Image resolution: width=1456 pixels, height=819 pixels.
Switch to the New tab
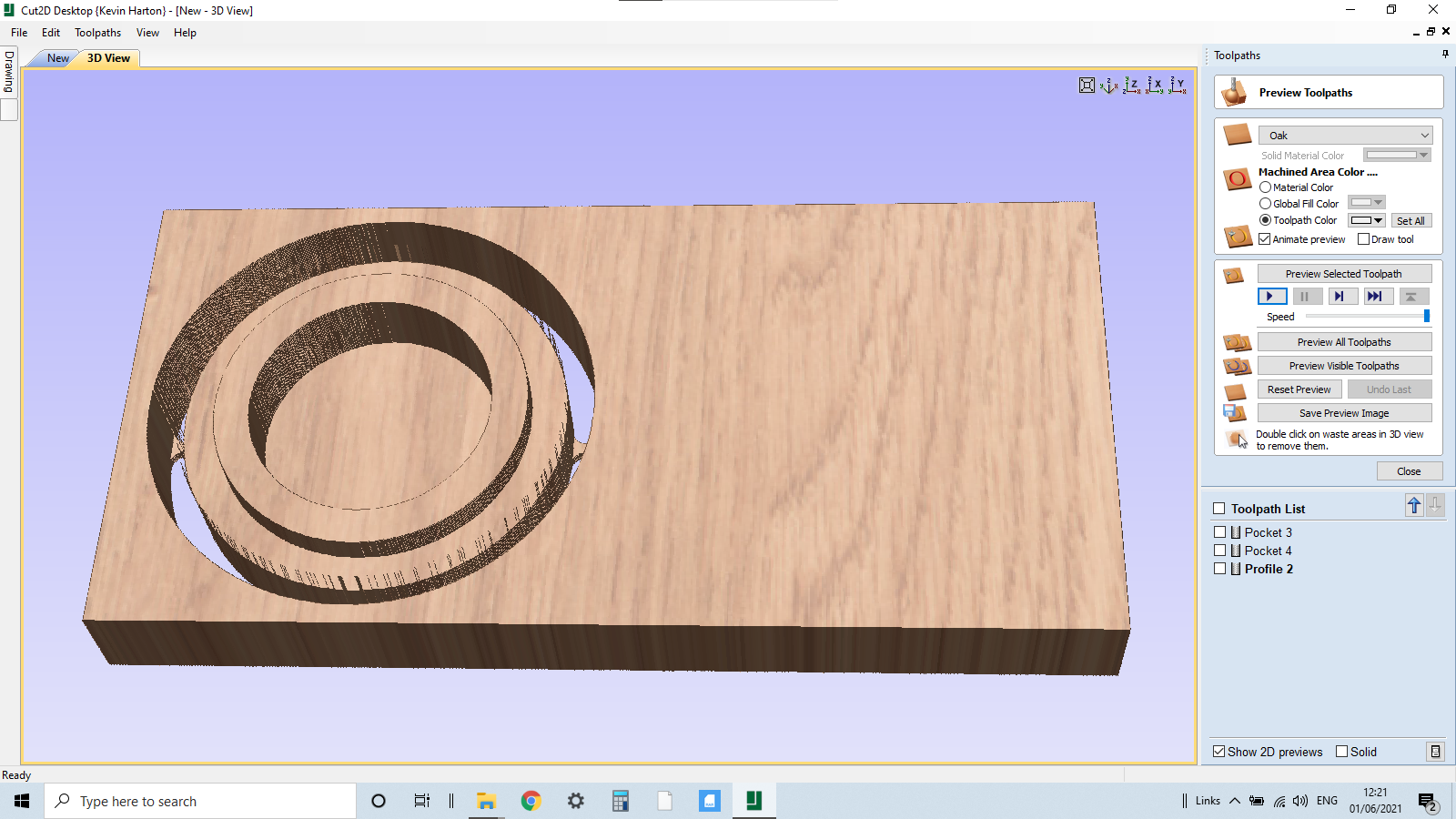[x=56, y=57]
